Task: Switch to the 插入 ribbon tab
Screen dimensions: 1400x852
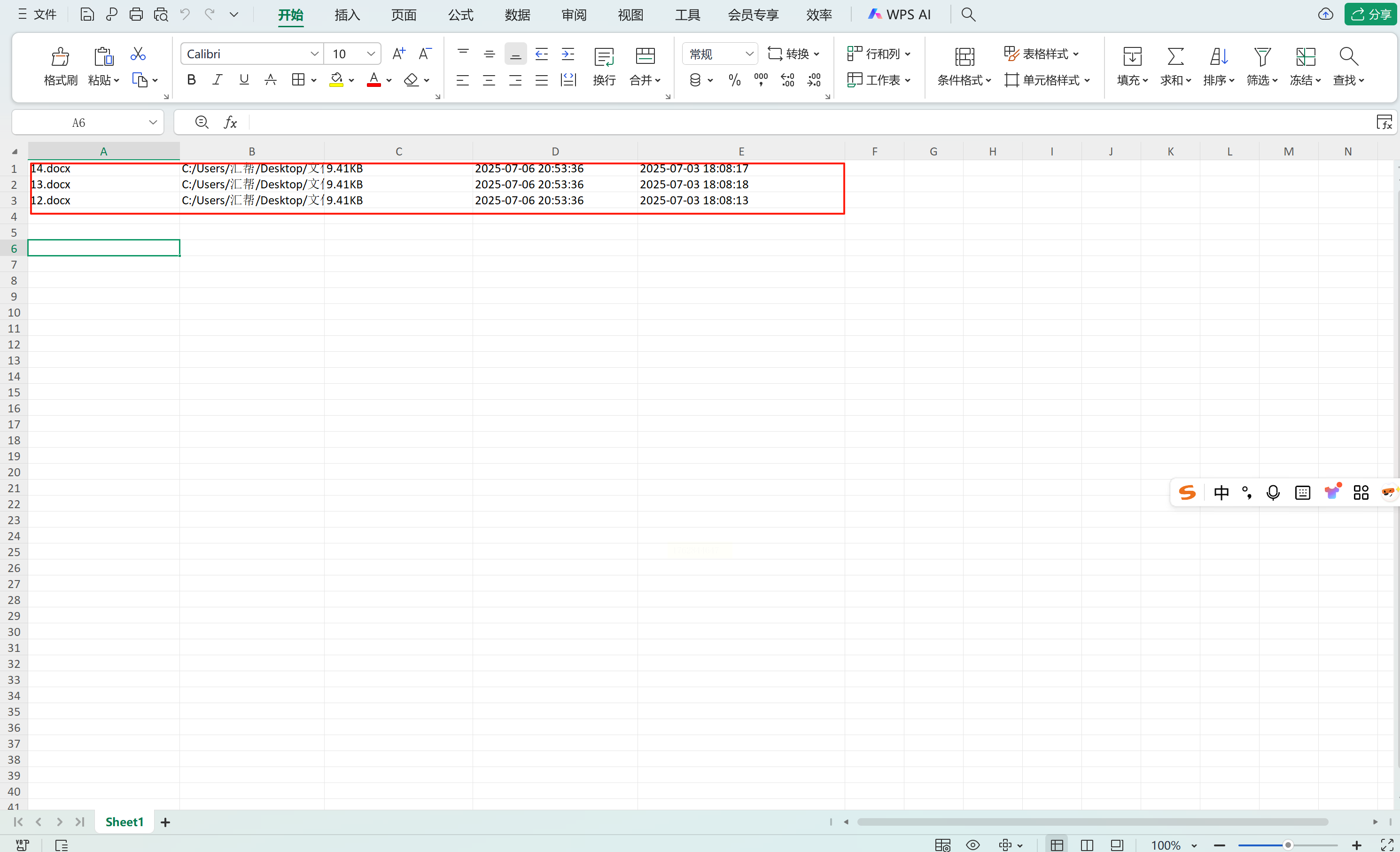Action: click(347, 15)
